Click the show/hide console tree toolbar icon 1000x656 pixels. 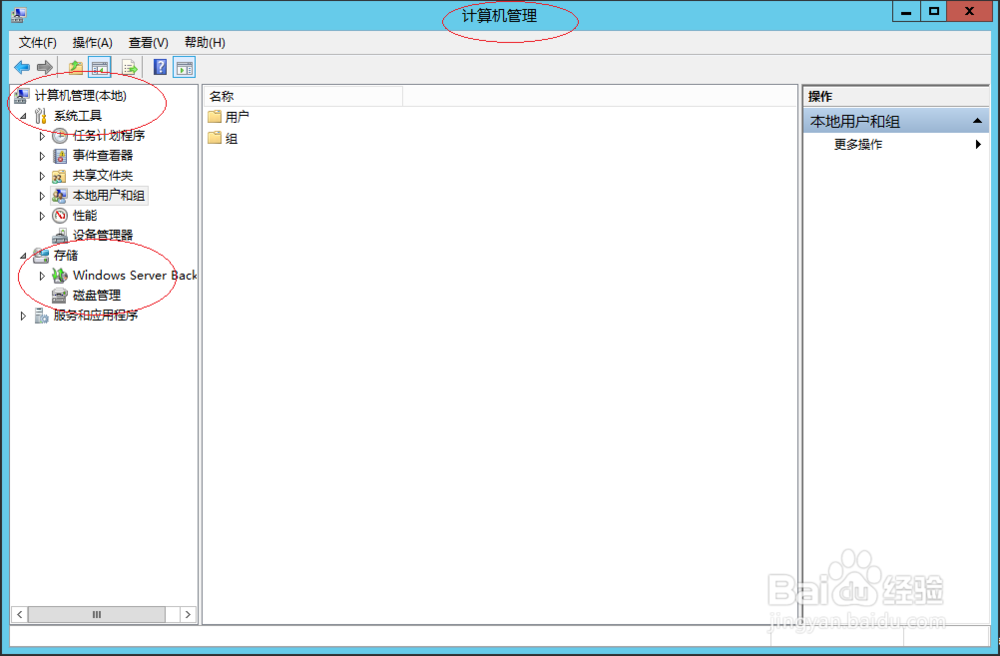tap(101, 67)
